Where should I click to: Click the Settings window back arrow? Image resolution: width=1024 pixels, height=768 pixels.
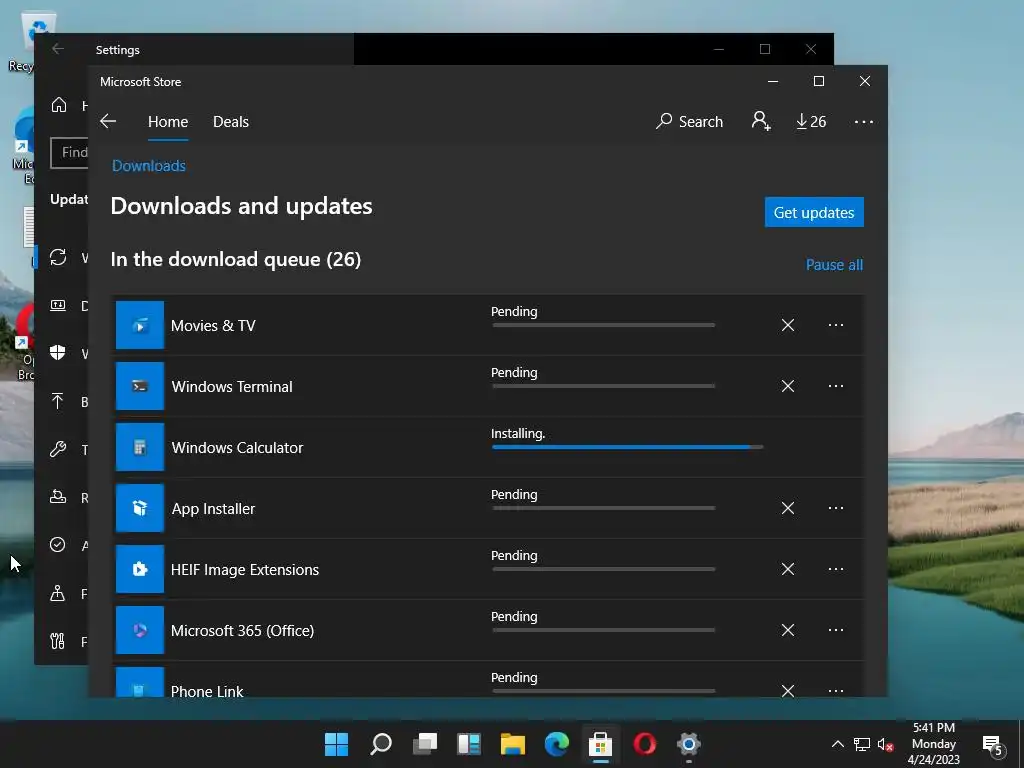[x=58, y=49]
